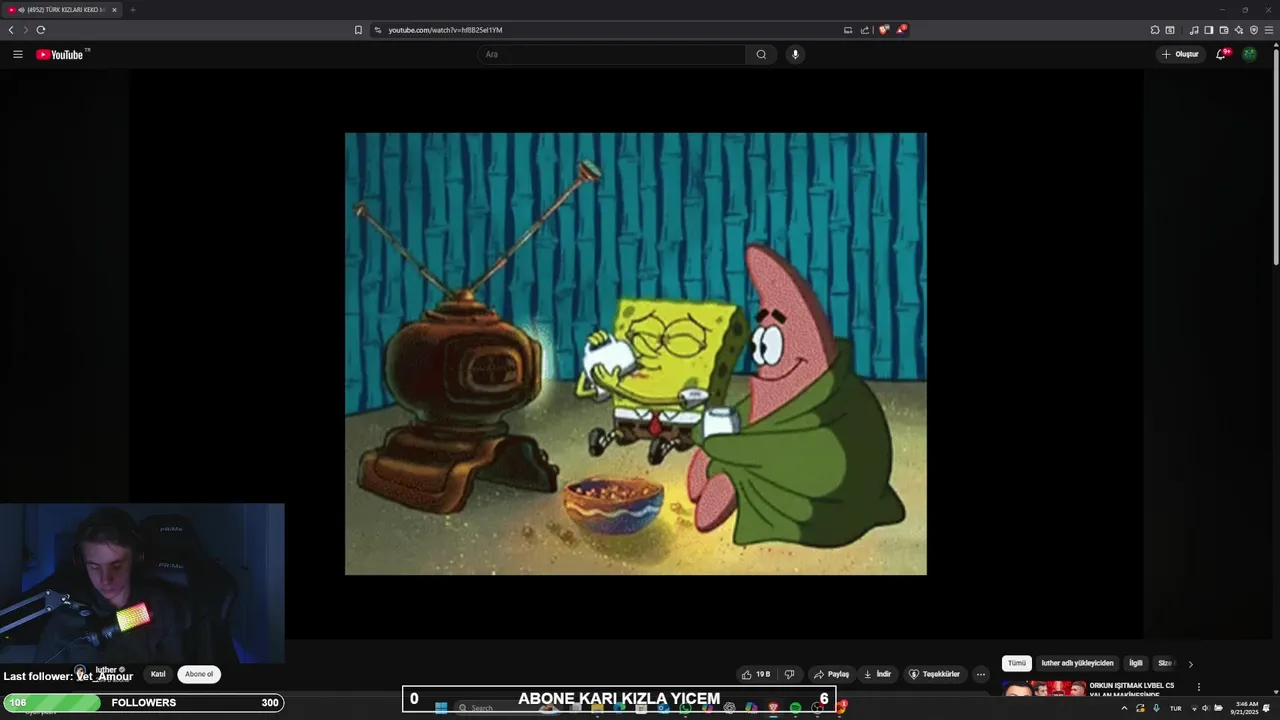Open the media control music note icon
Viewport: 1280px width, 720px height.
point(1194,30)
